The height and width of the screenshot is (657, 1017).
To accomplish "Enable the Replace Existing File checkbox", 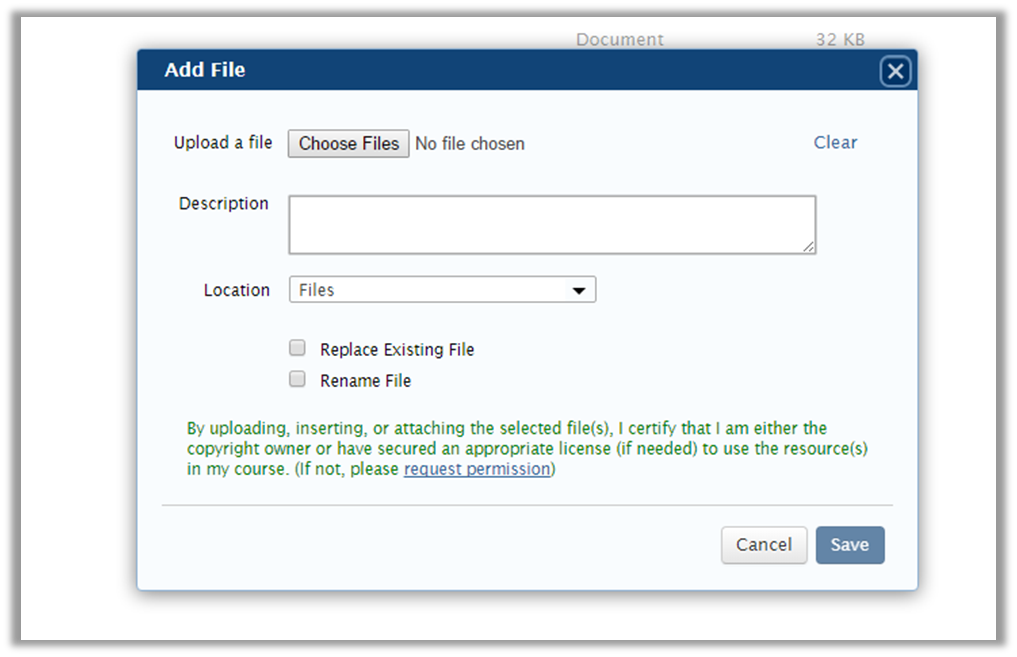I will point(297,348).
